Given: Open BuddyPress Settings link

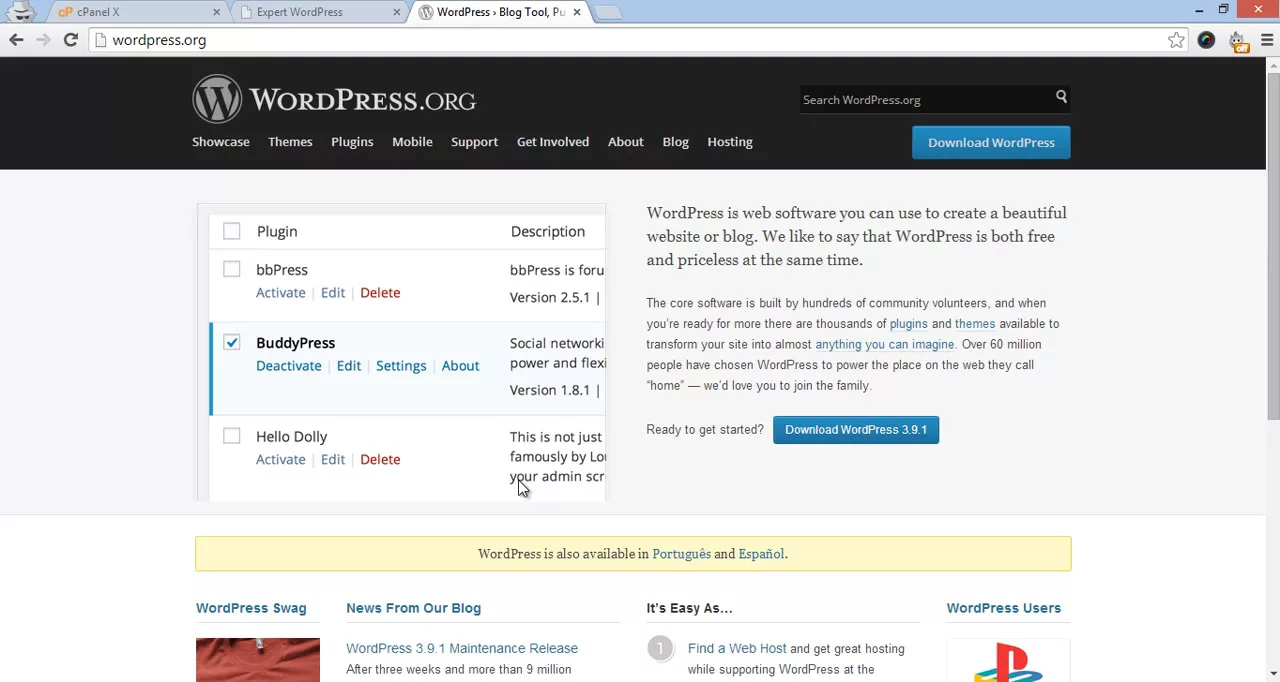Looking at the screenshot, I should point(401,366).
